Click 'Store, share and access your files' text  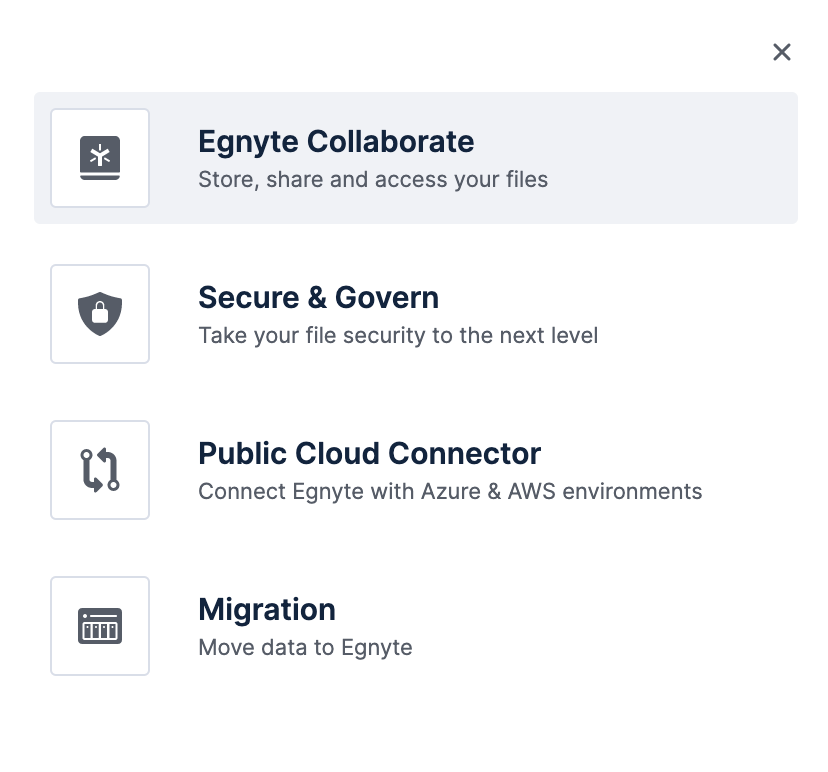tap(373, 180)
